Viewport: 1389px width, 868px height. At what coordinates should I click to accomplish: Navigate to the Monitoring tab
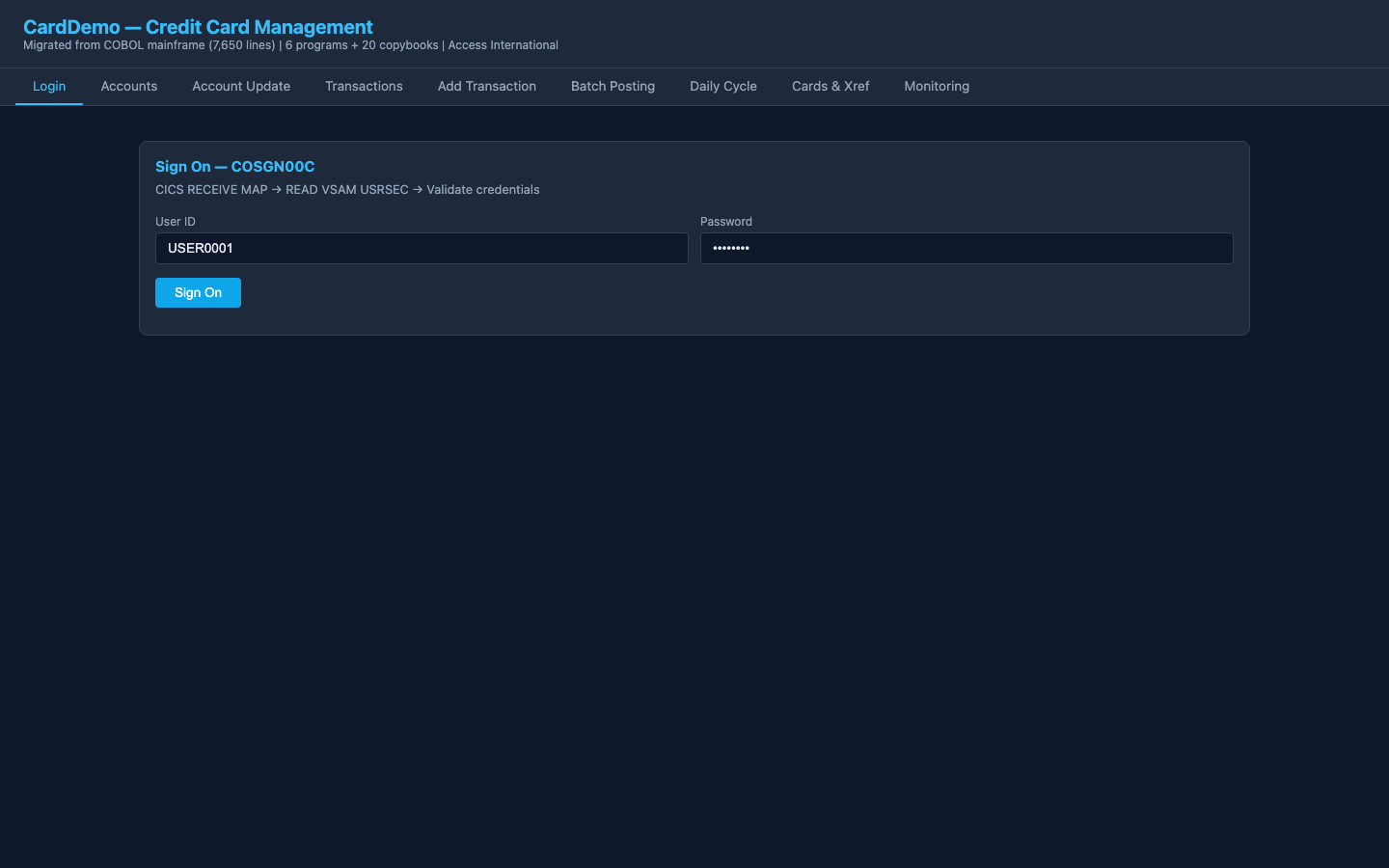click(x=936, y=86)
